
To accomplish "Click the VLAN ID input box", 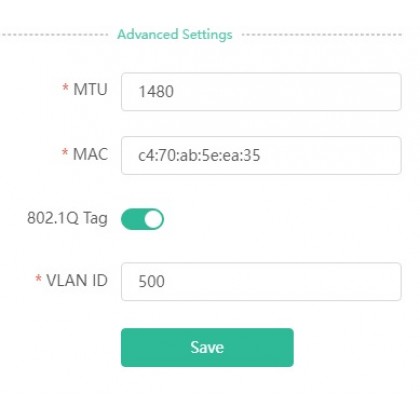I will click(261, 282).
